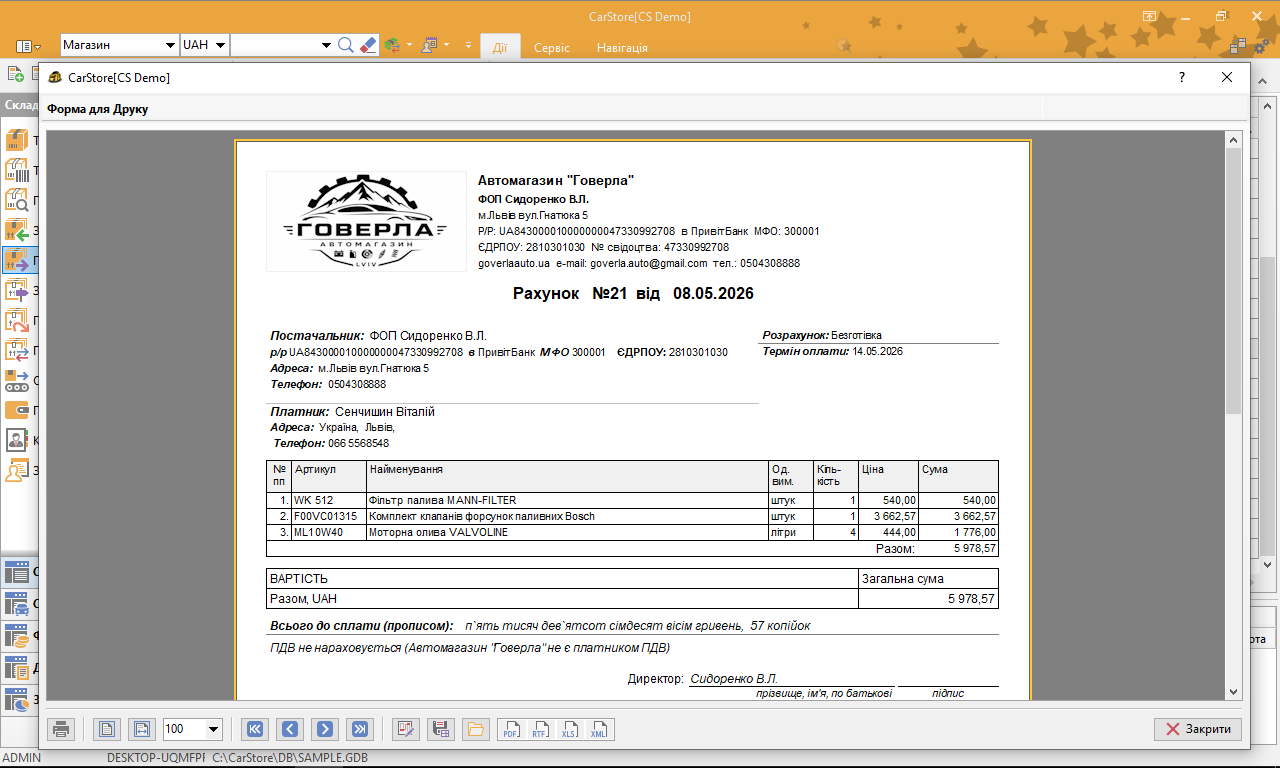1280x768 pixels.
Task: Go to previous page arrow button
Action: coord(289,729)
